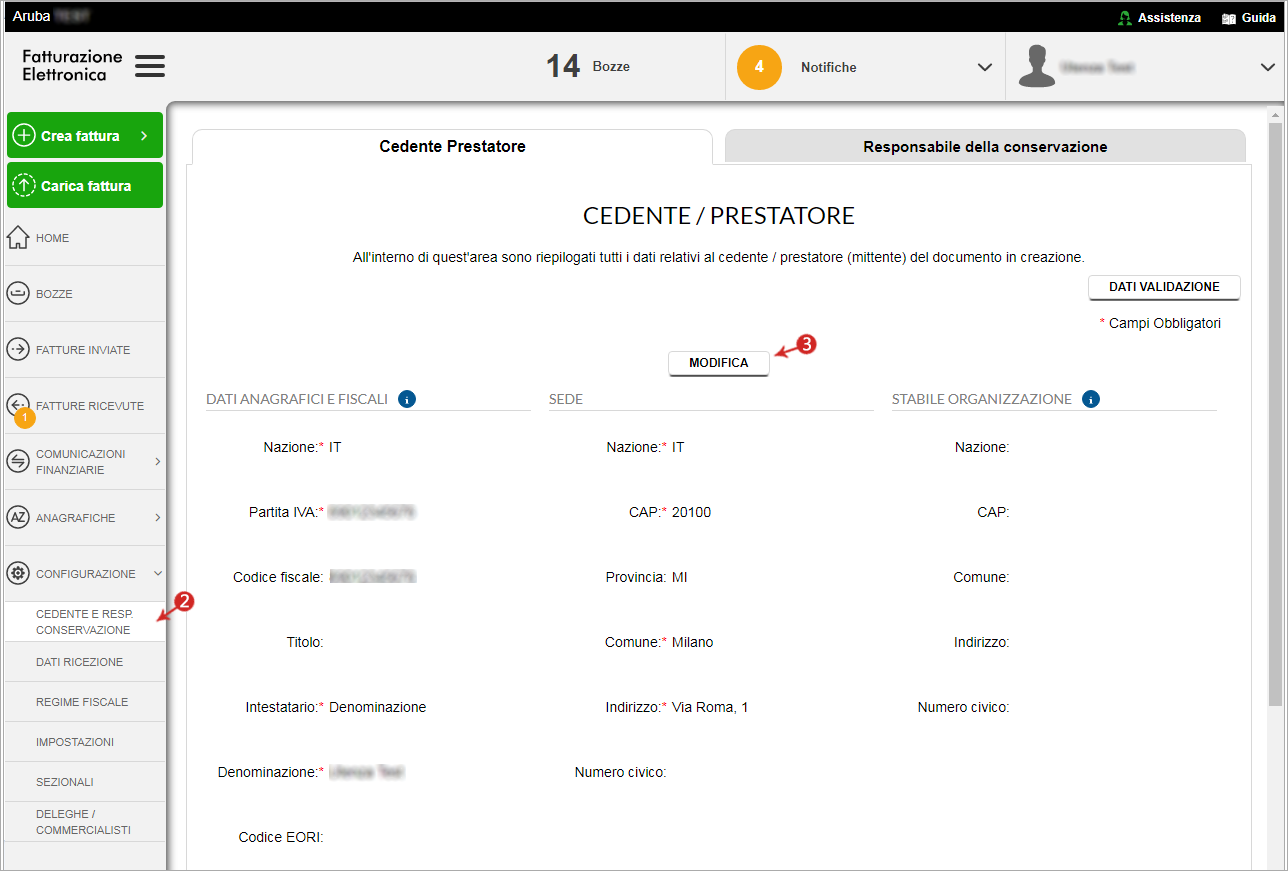Viewport: 1288px width, 871px height.
Task: Open Impostazioni submenu item
Action: tap(84, 742)
